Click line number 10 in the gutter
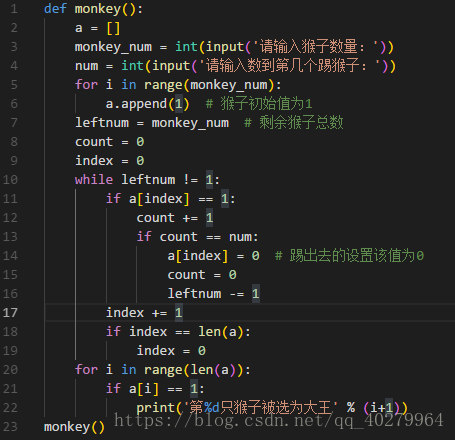Image resolution: width=455 pixels, height=440 pixels. click(10, 180)
